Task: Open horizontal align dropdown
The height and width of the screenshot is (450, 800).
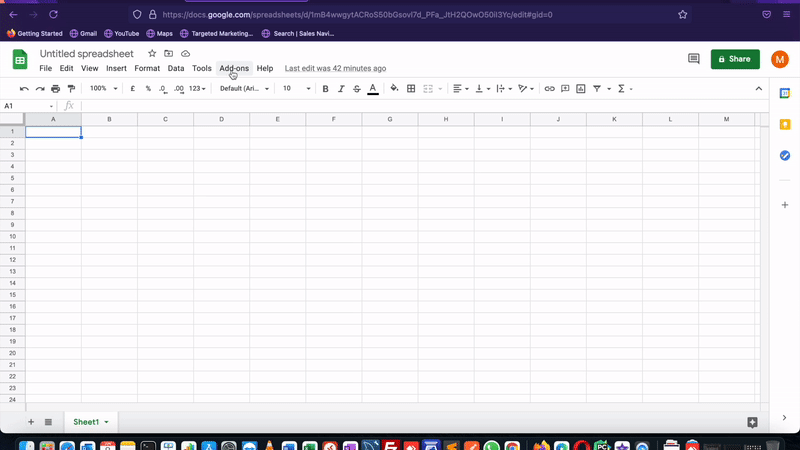Action: (x=461, y=89)
